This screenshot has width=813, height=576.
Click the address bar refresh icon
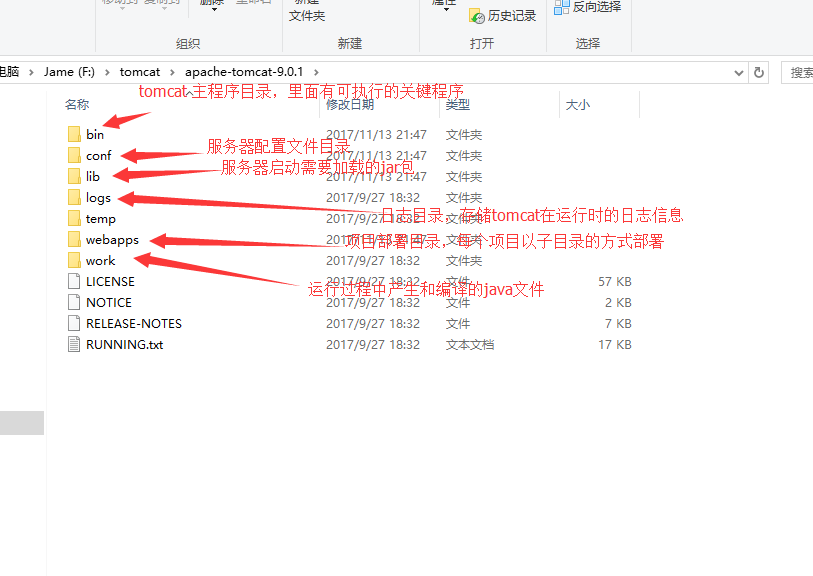759,72
